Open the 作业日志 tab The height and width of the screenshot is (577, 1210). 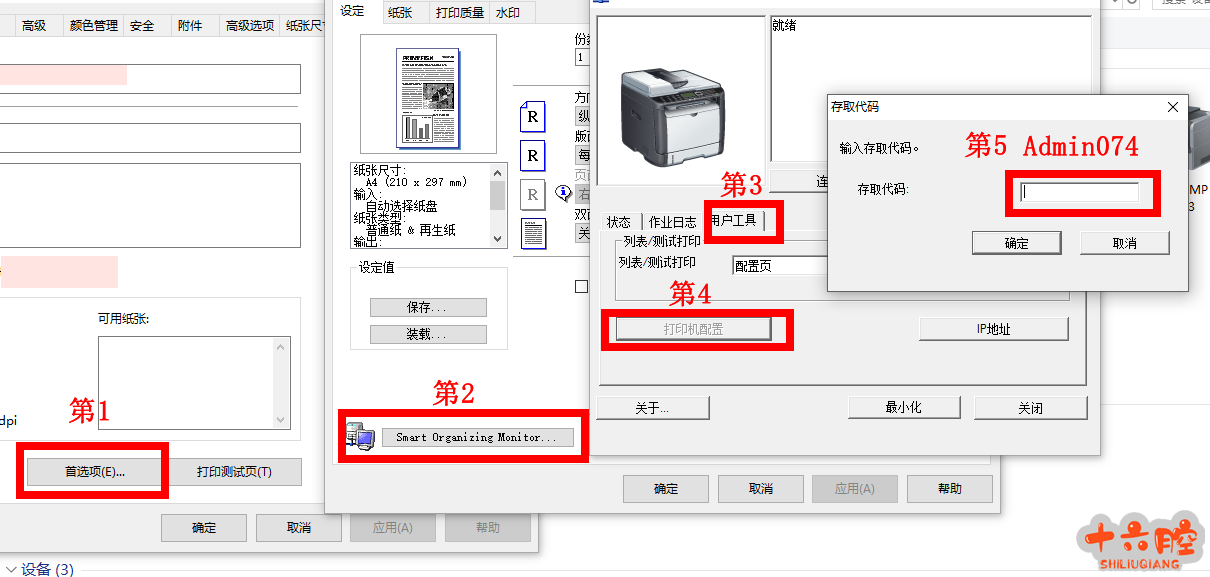[x=672, y=222]
